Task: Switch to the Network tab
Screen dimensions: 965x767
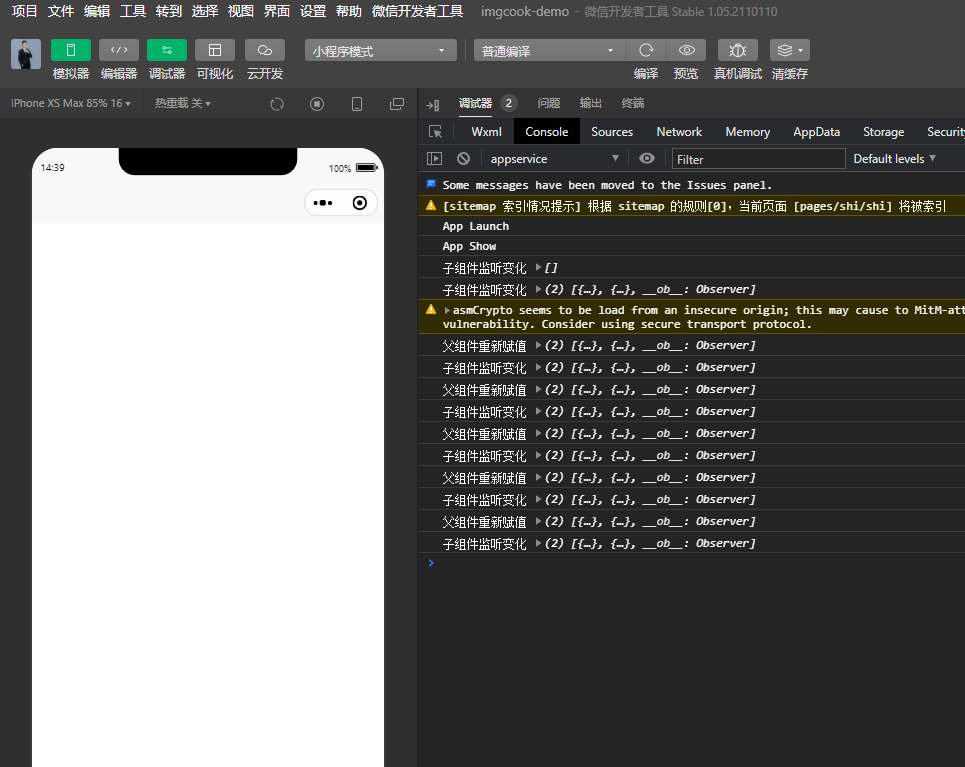Action: pyautogui.click(x=679, y=132)
